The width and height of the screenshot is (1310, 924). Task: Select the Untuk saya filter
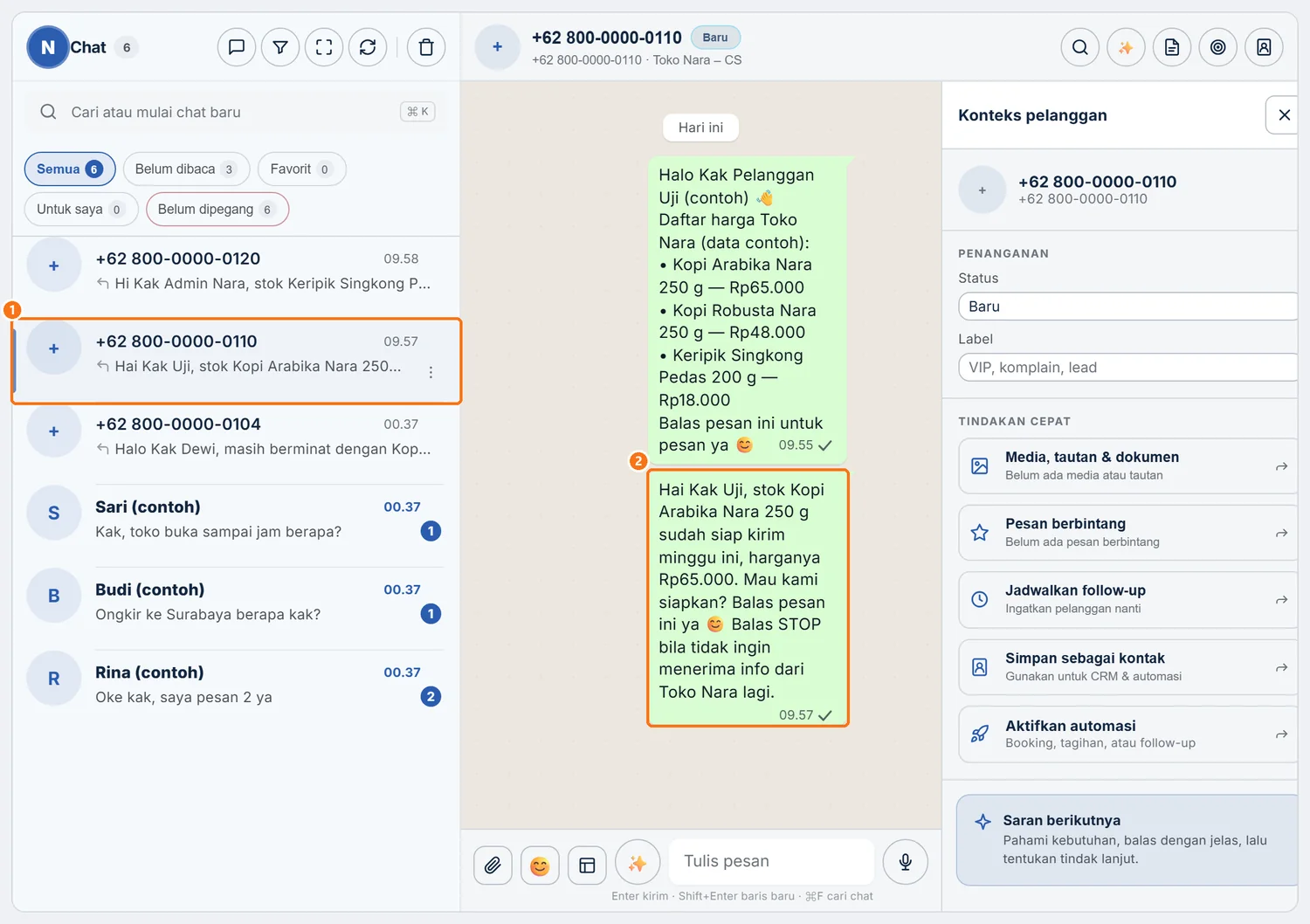tap(81, 209)
